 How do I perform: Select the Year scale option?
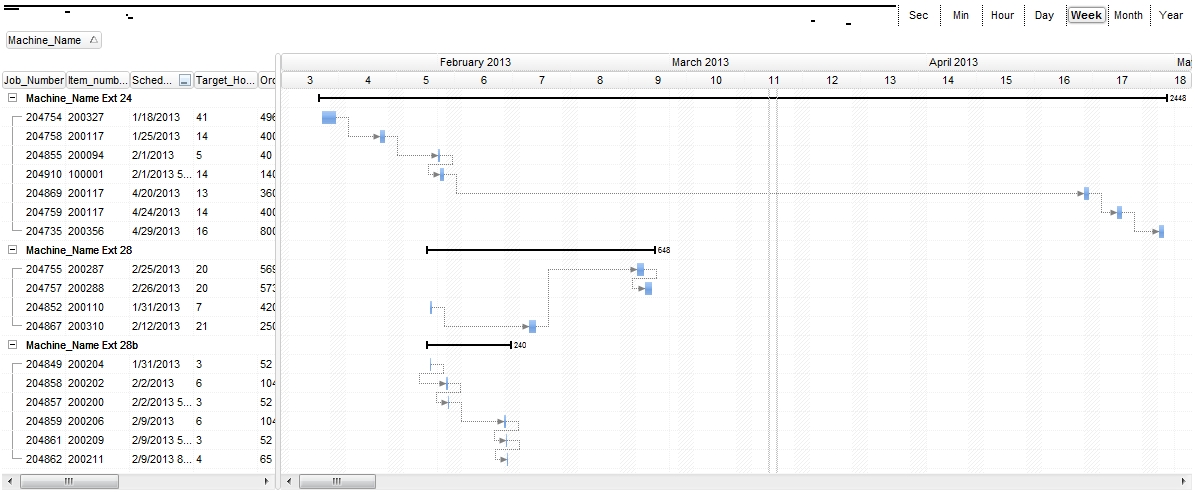[1171, 15]
